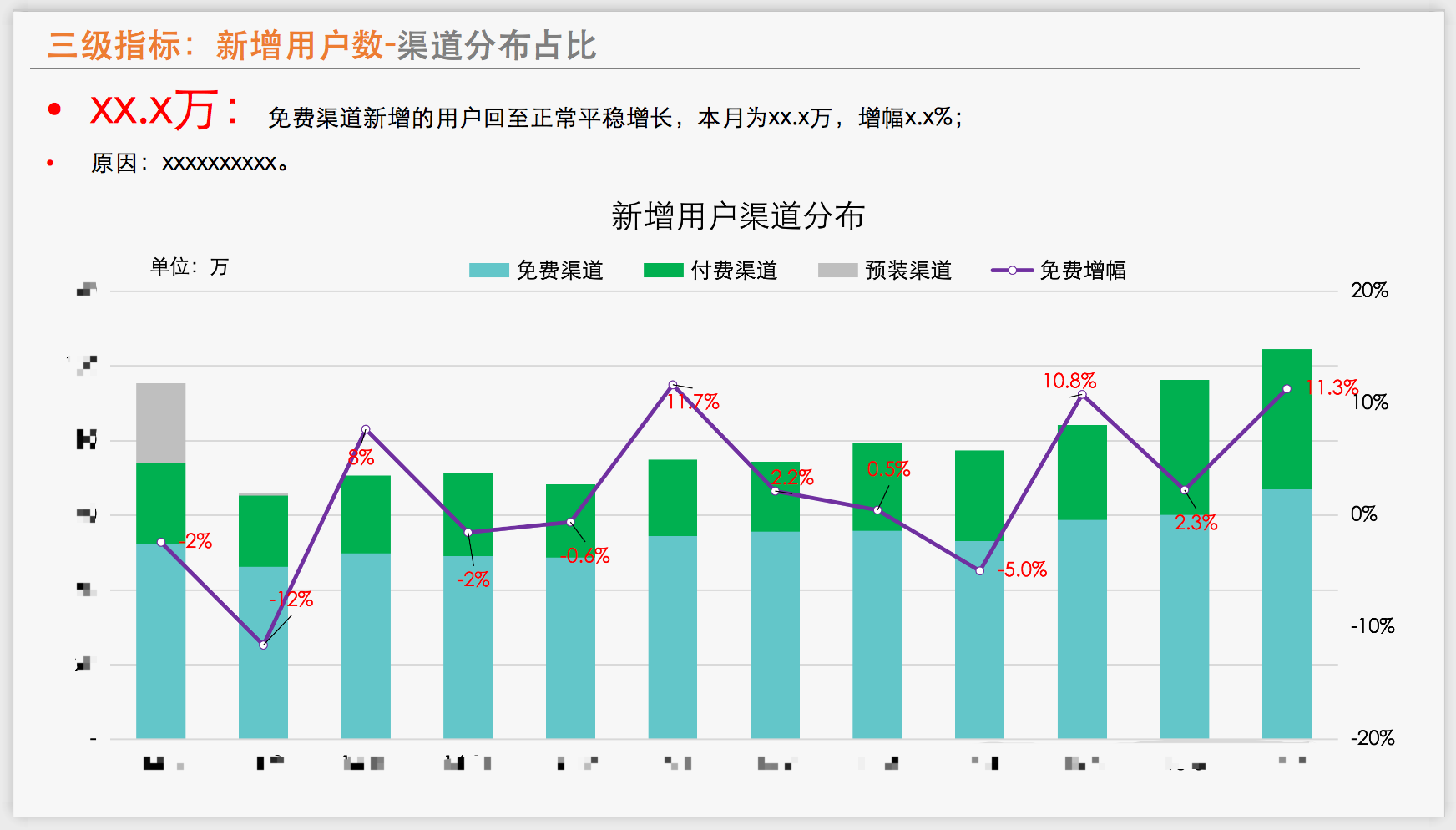Click the '10%' secondary axis label
The width and height of the screenshot is (1456, 830).
point(1370,402)
